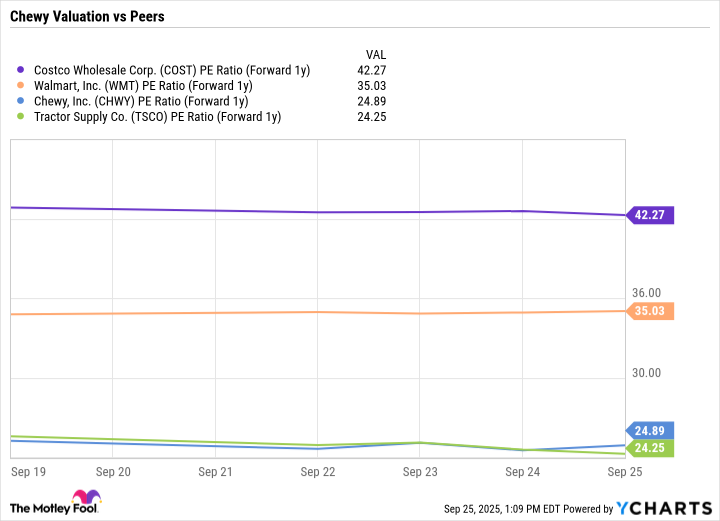Screen dimensions: 720x521
Task: Click the blue 24.89 value flag
Action: pyautogui.click(x=649, y=431)
